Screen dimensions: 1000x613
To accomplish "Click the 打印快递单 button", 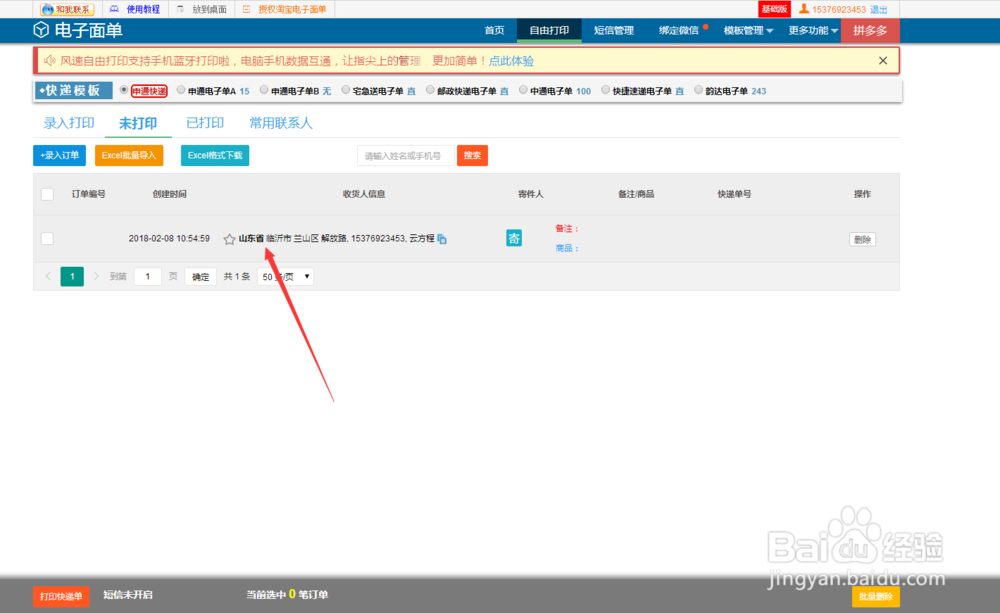I will click(x=61, y=596).
